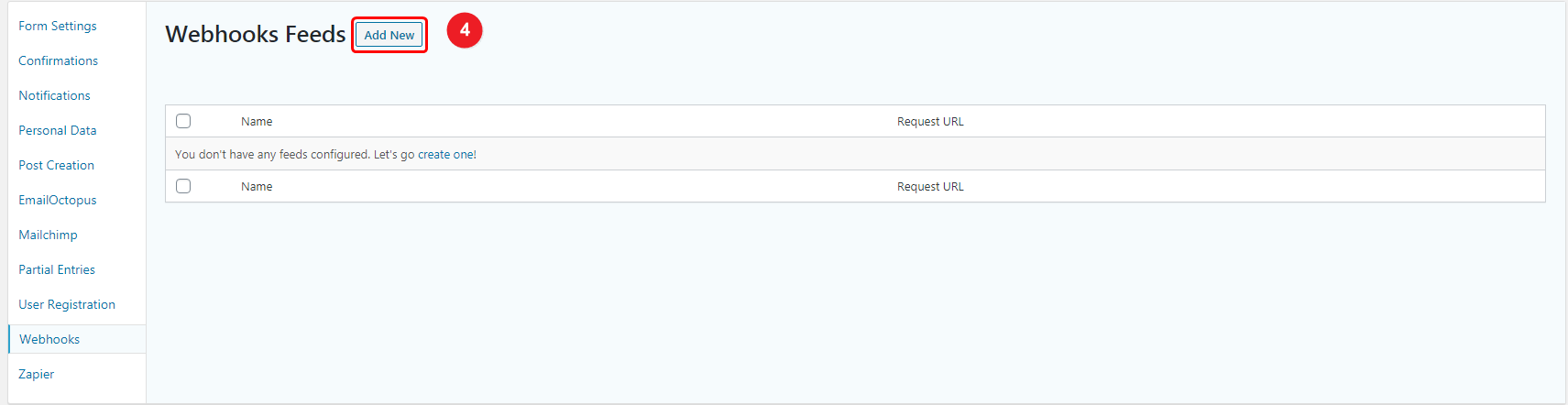Click the Request URL header at top

click(x=930, y=121)
